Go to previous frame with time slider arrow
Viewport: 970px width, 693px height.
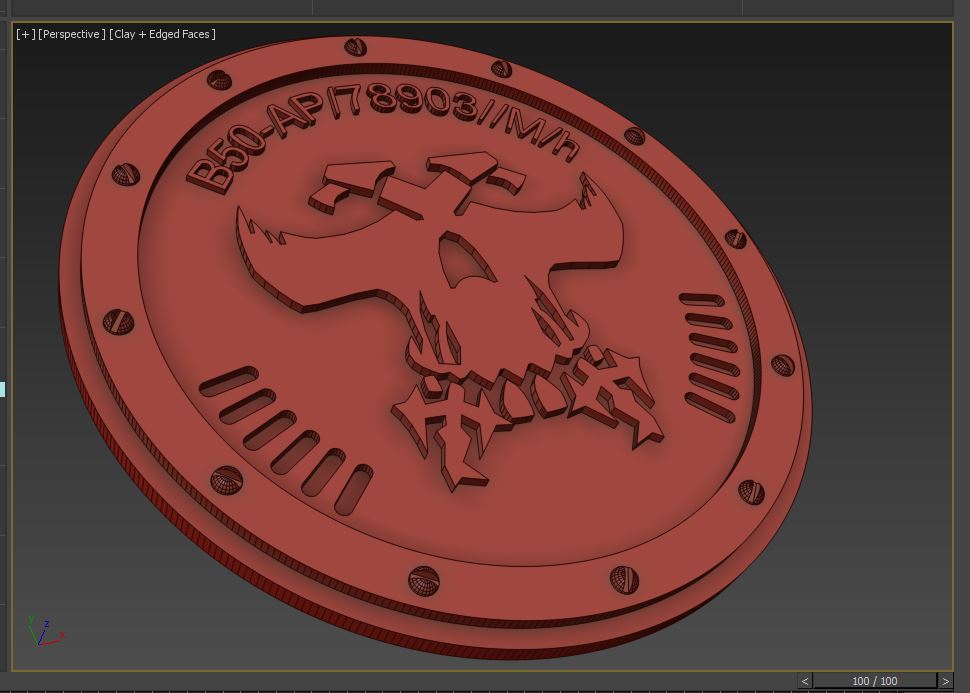point(804,681)
